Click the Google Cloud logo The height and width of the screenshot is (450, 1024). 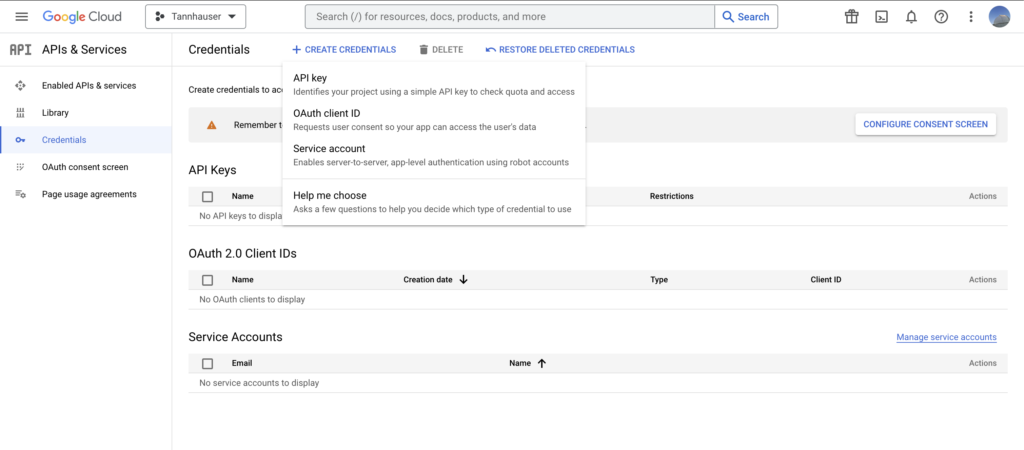pos(82,17)
